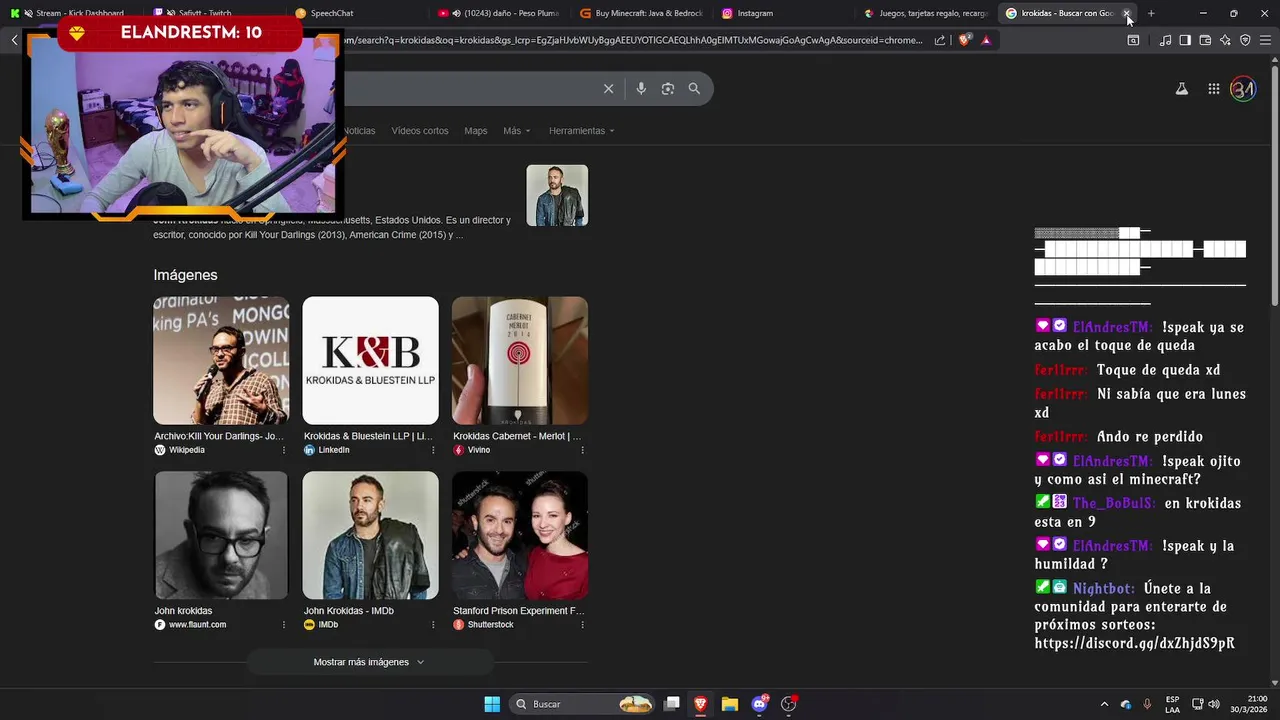This screenshot has width=1280, height=720.
Task: Switch to the Peso Pluma YouTube tab
Action: [x=498, y=13]
